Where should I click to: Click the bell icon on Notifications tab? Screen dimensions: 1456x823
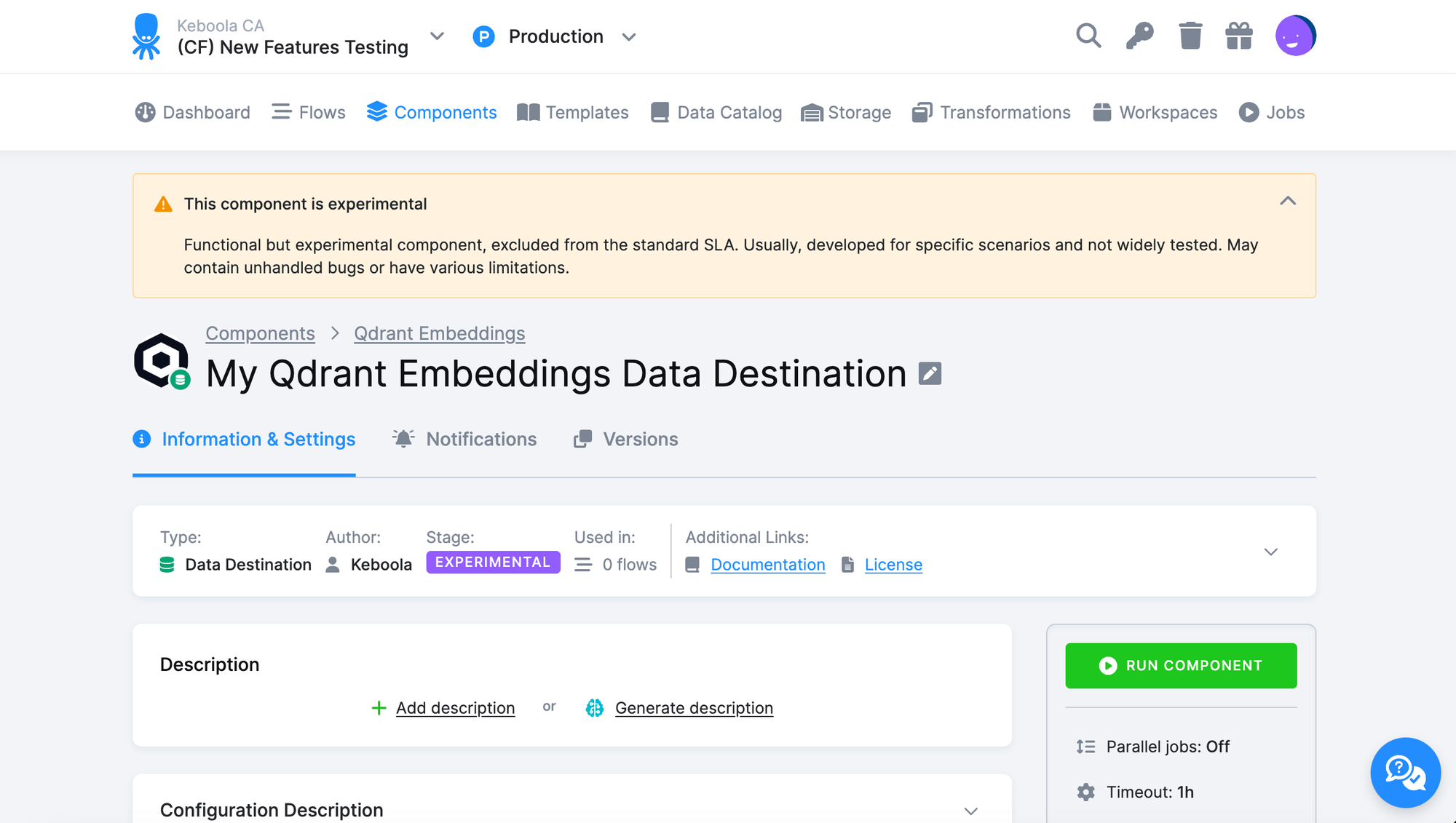coord(403,439)
